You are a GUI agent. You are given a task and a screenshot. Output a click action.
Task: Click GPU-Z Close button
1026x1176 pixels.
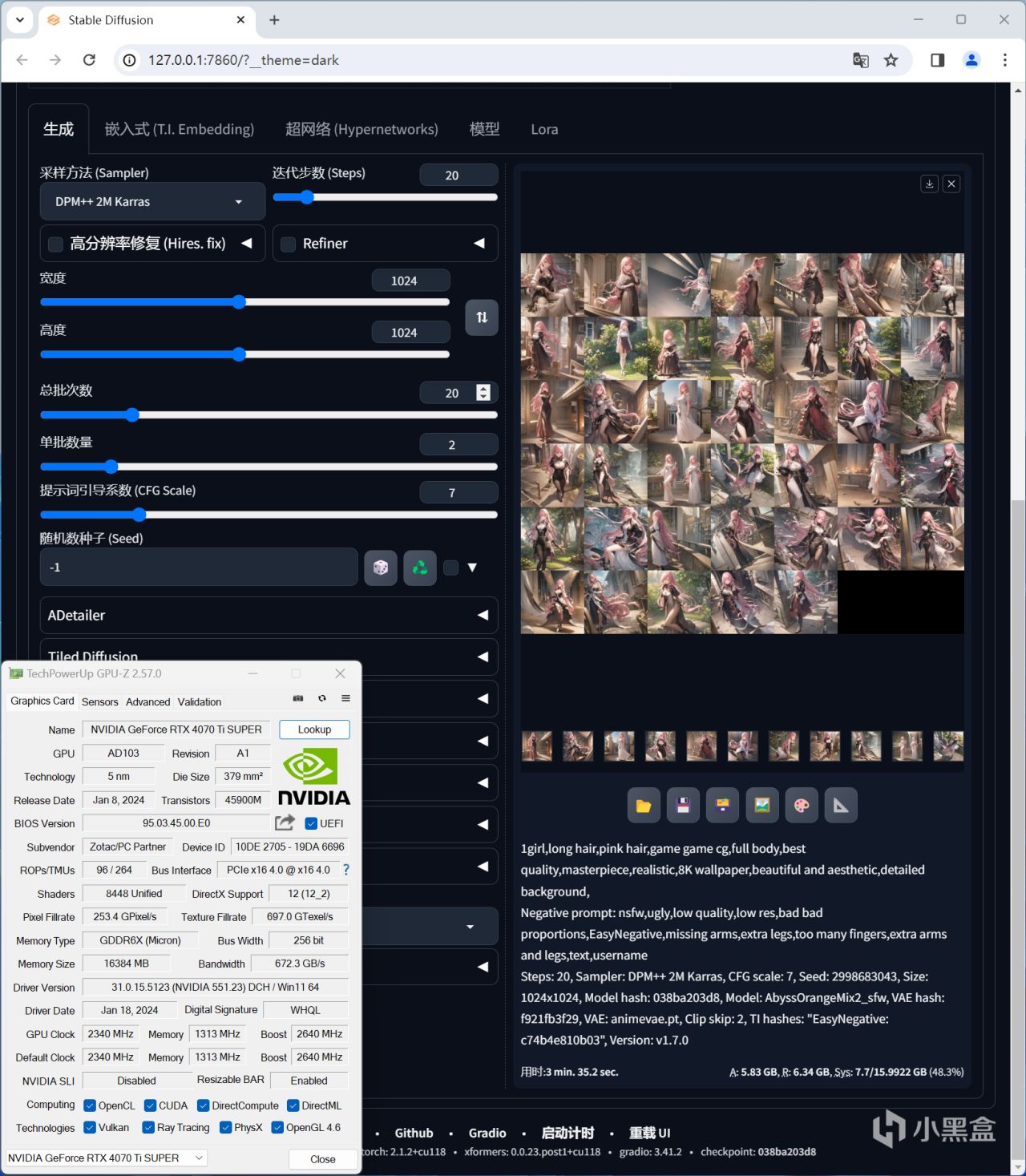(x=323, y=1159)
